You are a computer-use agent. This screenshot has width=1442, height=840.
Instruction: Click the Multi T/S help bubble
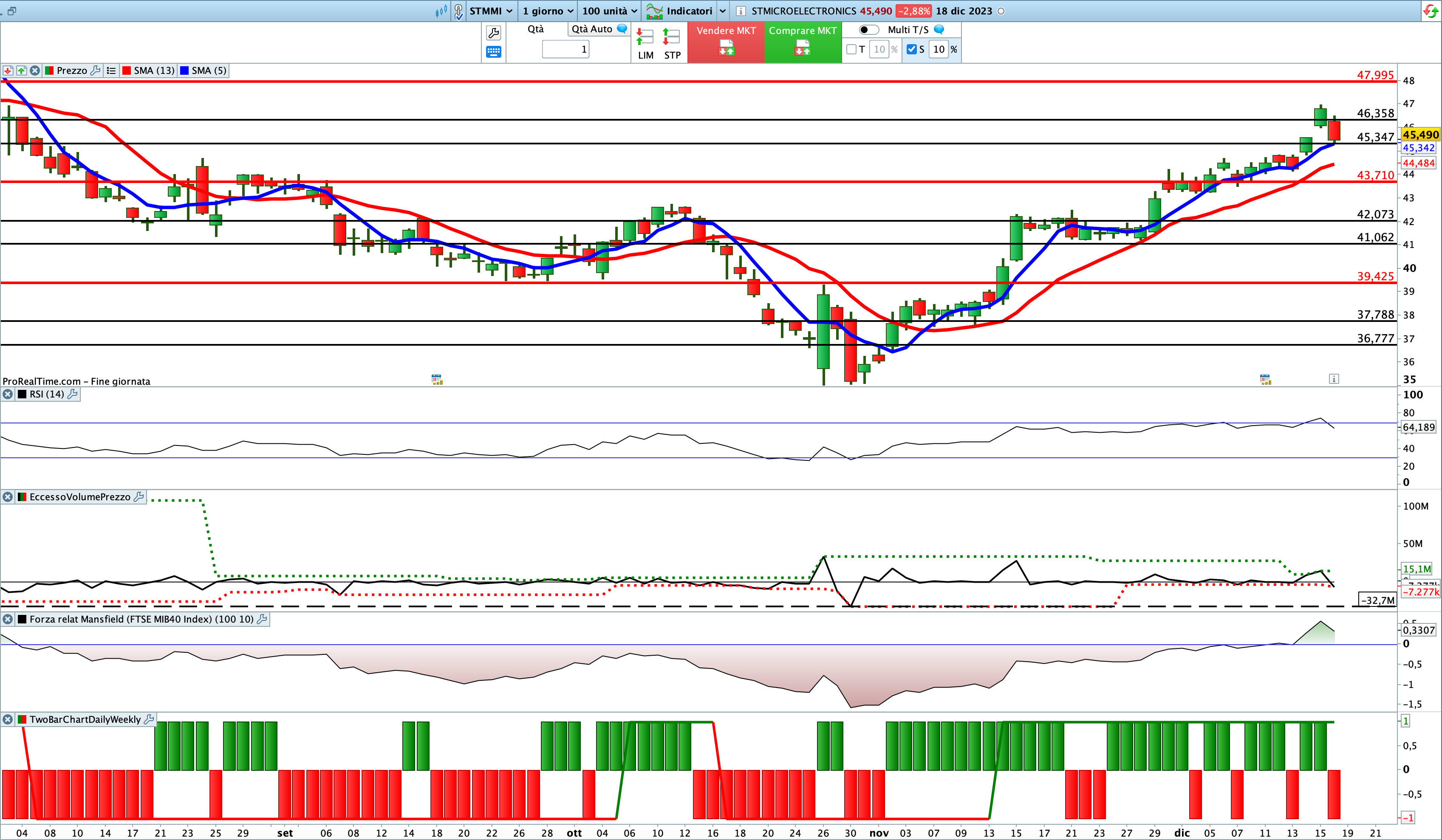(x=939, y=29)
